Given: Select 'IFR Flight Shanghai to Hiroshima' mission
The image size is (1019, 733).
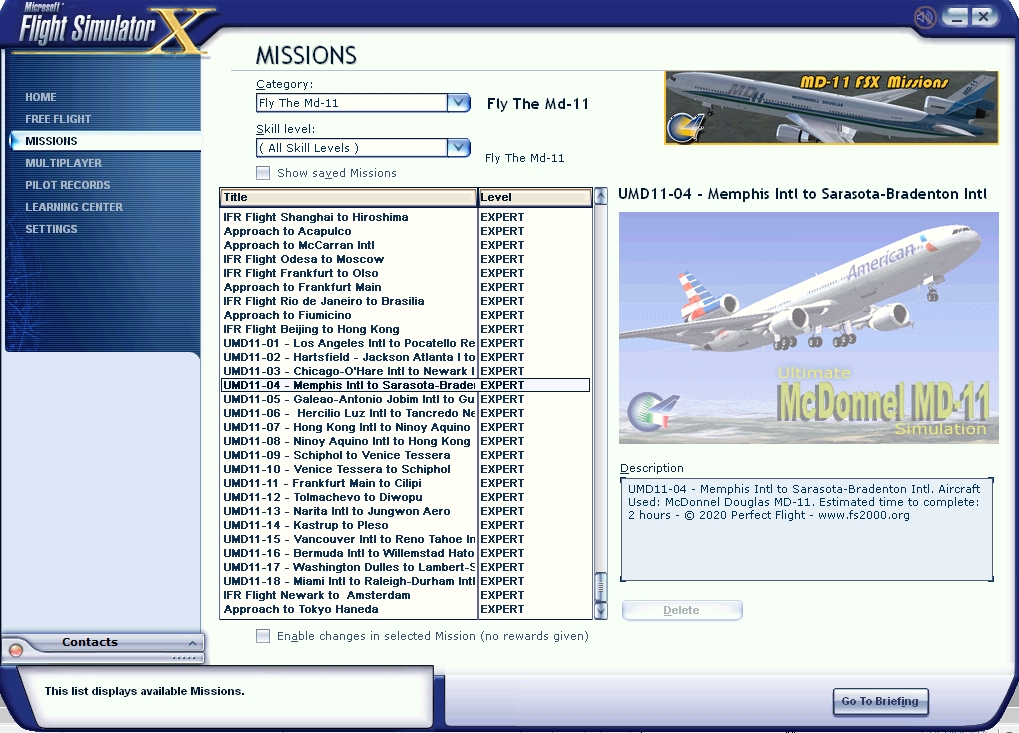Looking at the screenshot, I should point(406,217).
